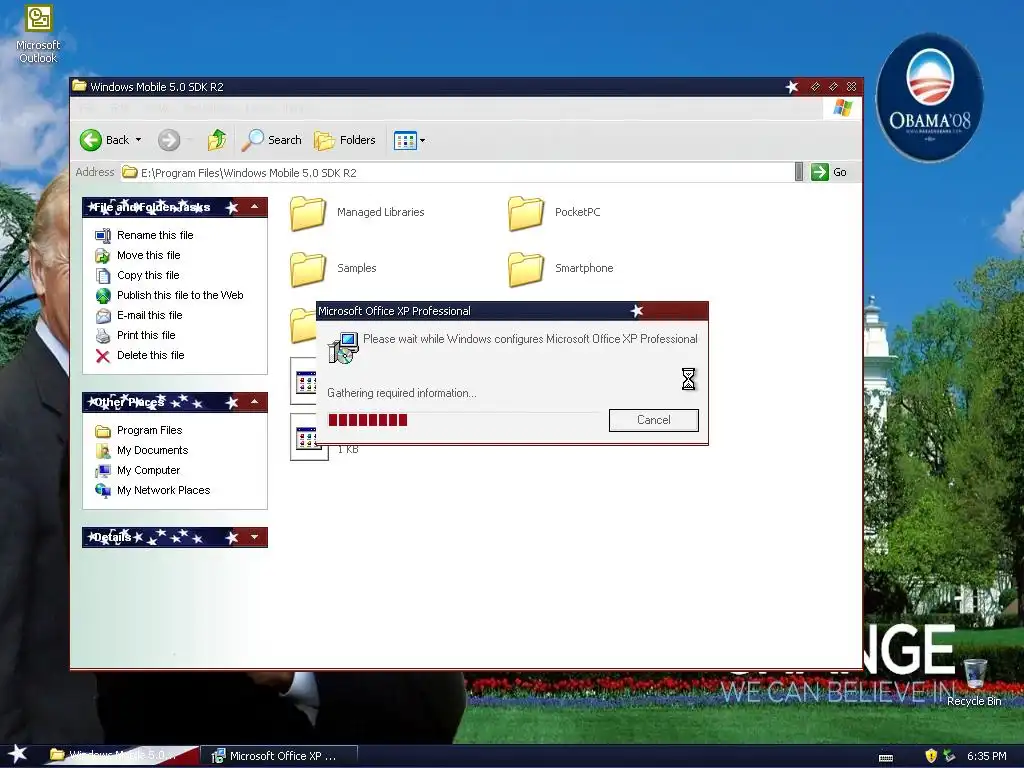1024x768 pixels.
Task: Click the printer icon in tasks
Action: [x=103, y=336]
